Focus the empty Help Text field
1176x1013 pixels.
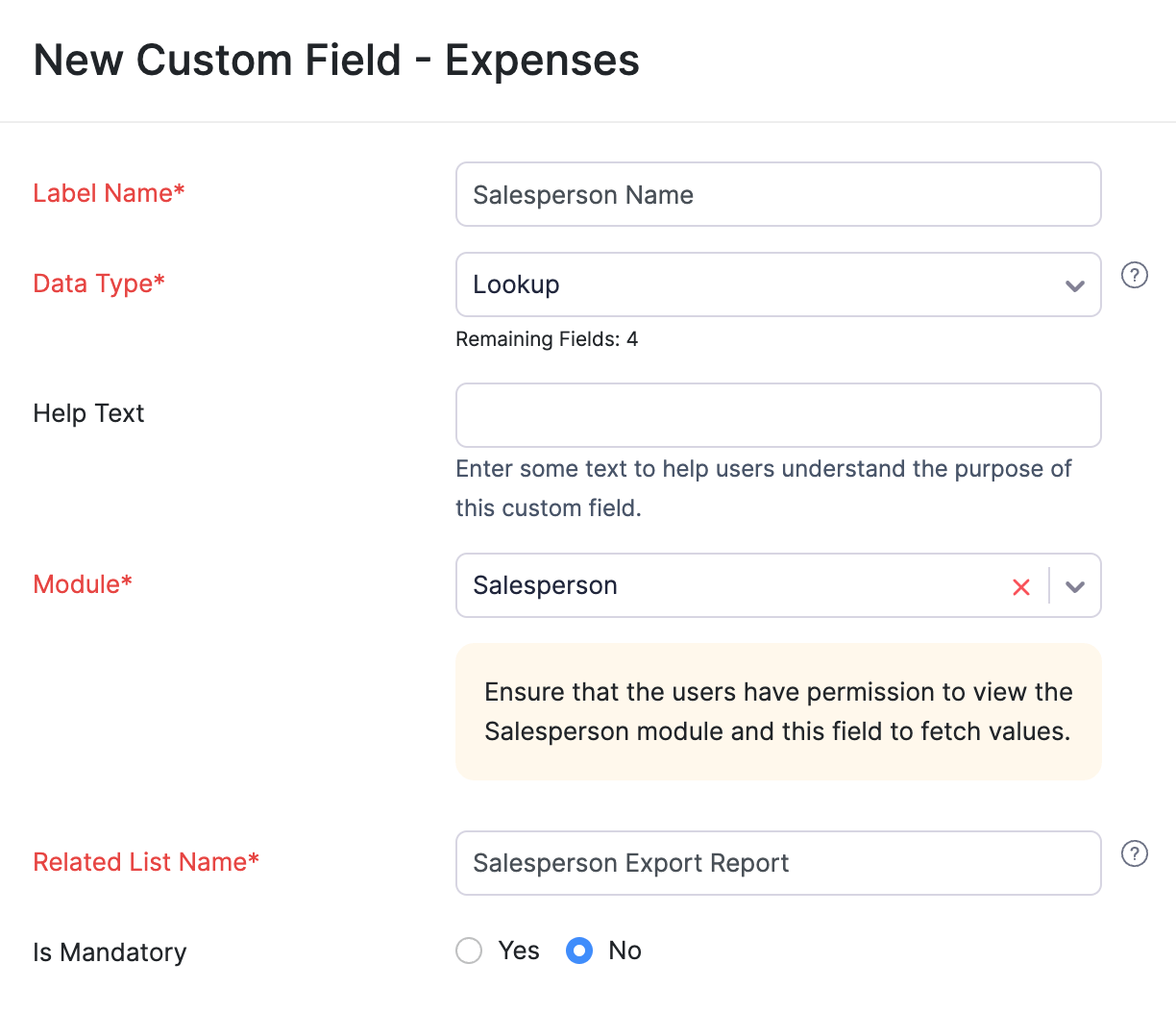[x=778, y=415]
